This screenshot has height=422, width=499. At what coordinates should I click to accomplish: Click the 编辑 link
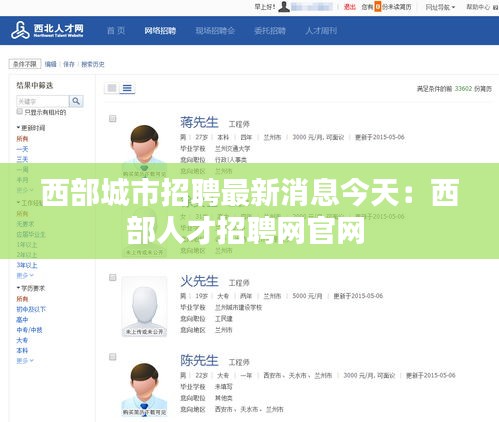[x=51, y=64]
